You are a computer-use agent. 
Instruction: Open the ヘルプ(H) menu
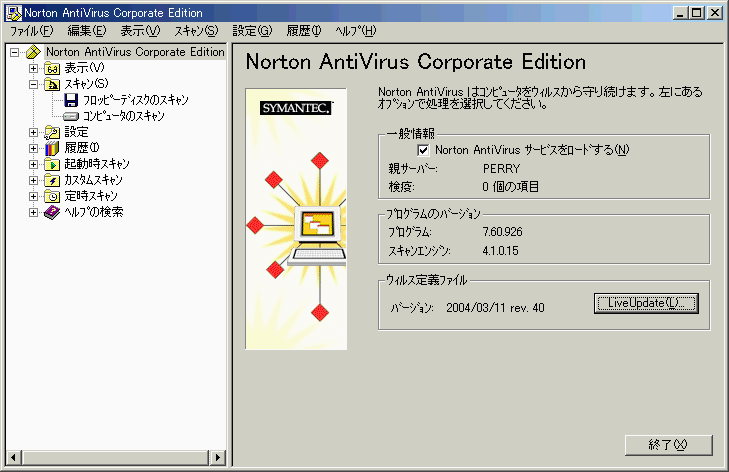tap(356, 31)
